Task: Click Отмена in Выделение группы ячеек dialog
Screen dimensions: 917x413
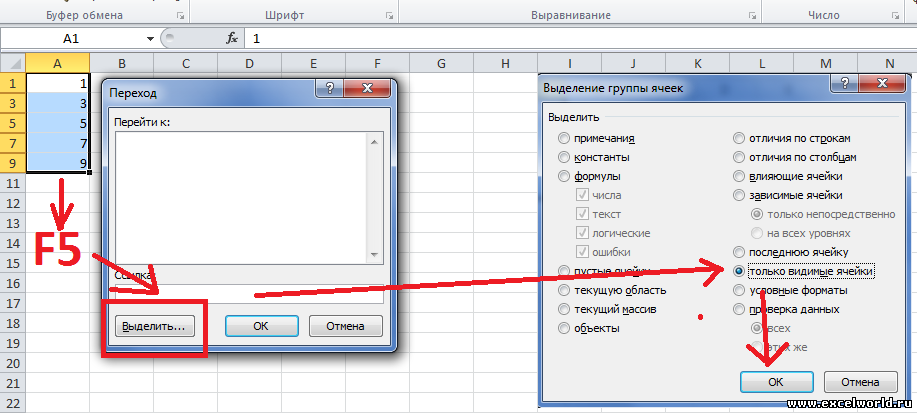Action: 860,382
